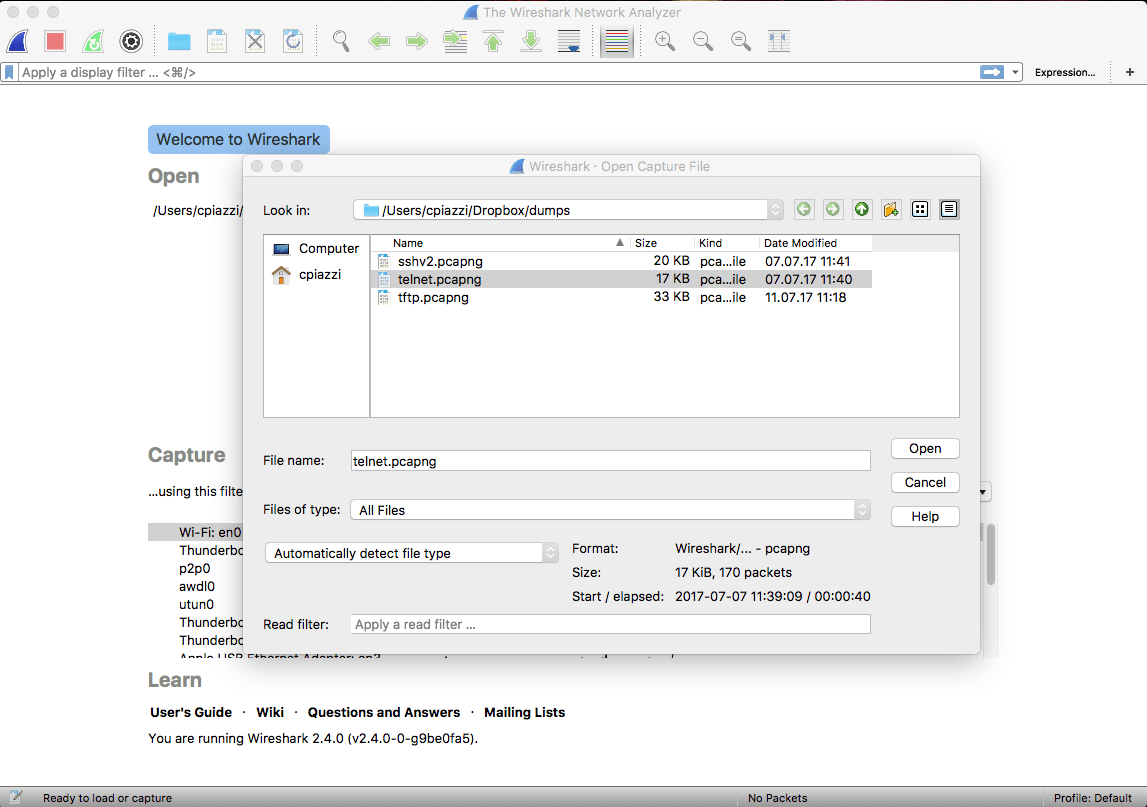Create a new folder in the dialog
1147x807 pixels.
[x=891, y=210]
